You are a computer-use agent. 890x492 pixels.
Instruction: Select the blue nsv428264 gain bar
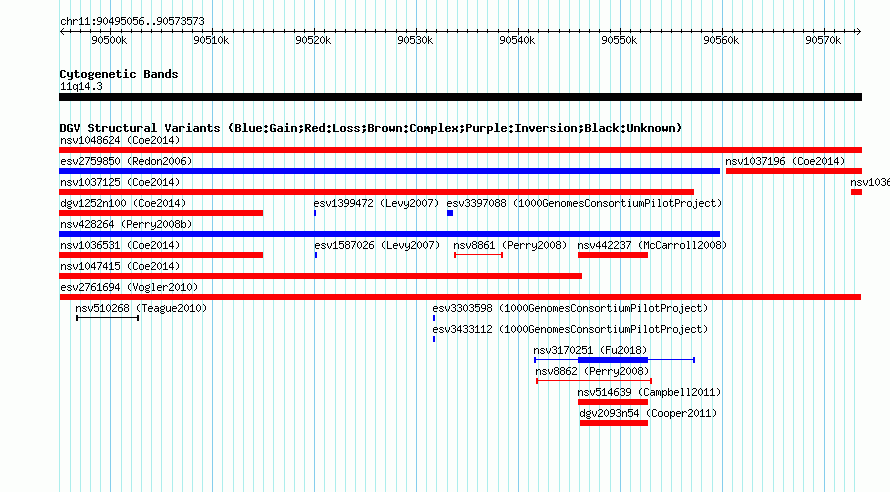(389, 234)
